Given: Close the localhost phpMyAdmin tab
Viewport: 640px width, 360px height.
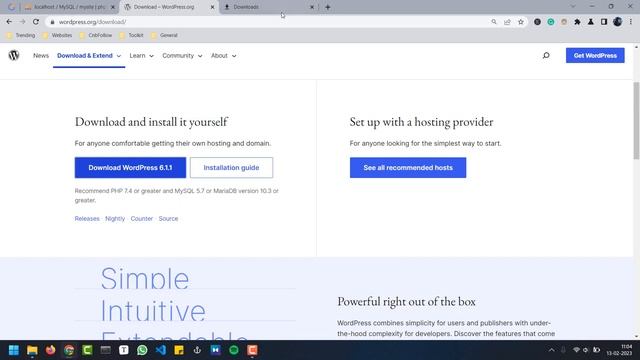Looking at the screenshot, I should [x=113, y=7].
